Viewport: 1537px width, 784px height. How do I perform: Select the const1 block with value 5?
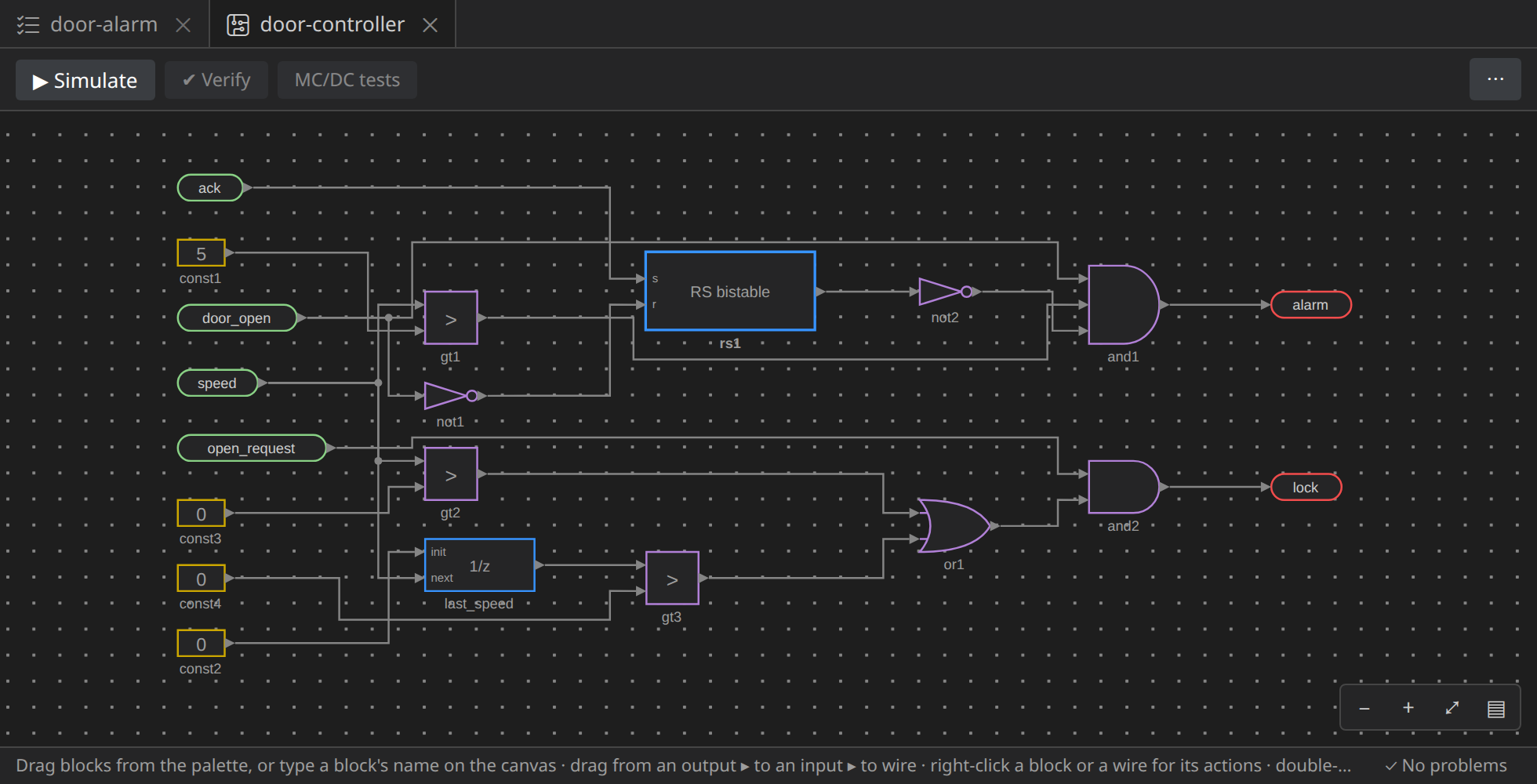[202, 252]
